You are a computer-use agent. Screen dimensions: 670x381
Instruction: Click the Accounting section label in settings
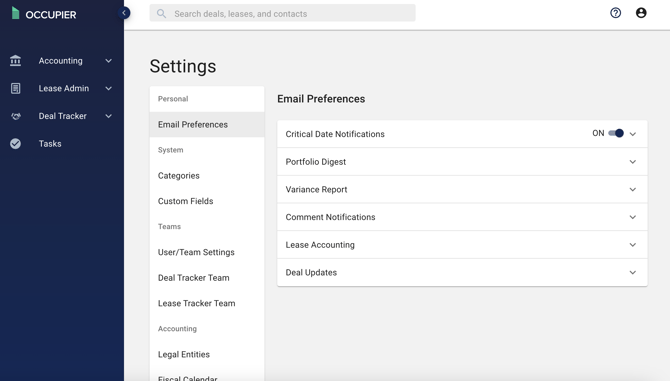tap(177, 329)
